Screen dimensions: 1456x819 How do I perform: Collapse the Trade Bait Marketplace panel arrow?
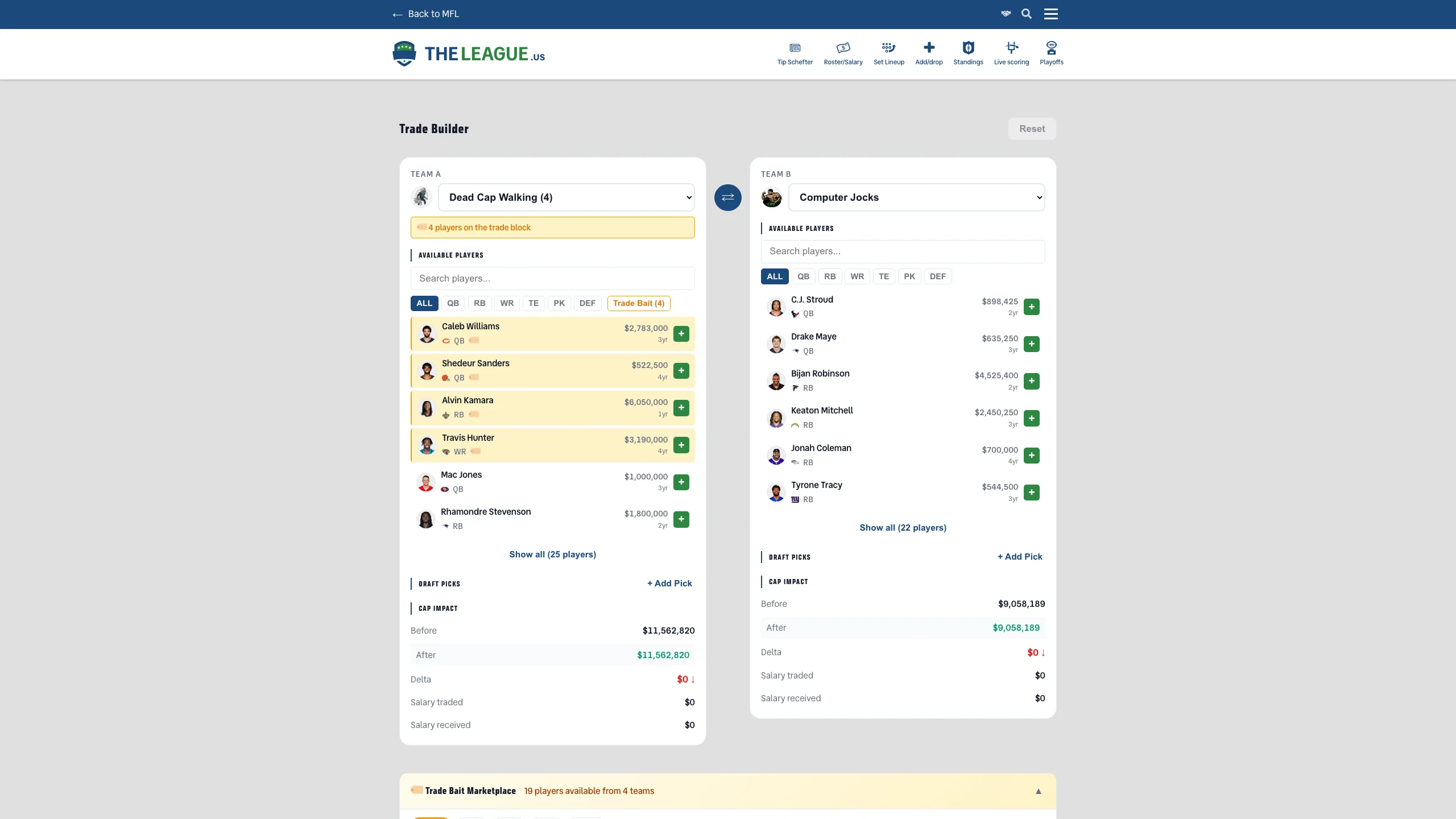click(x=1038, y=791)
